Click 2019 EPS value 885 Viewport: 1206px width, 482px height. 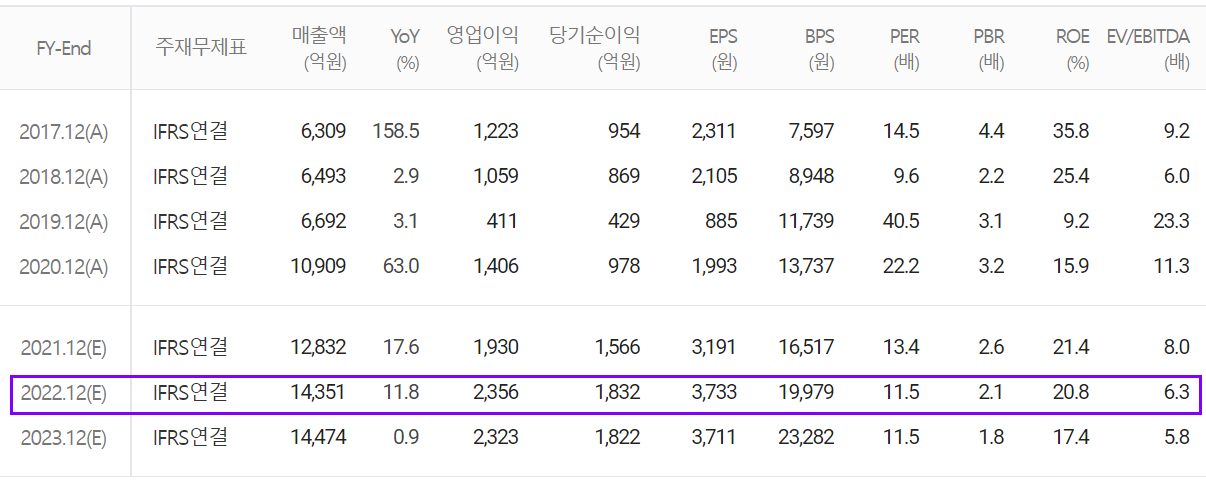721,221
